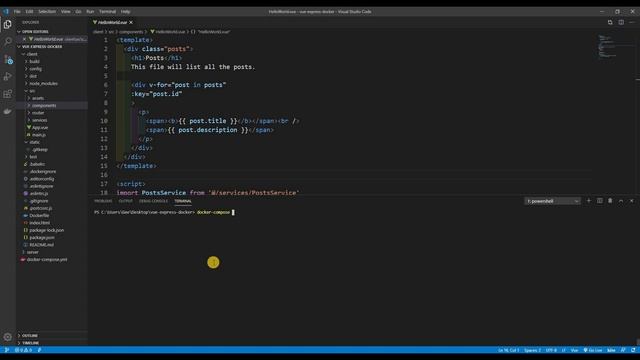The width and height of the screenshot is (640, 360).
Task: Switch to the Debug Console tab
Action: click(153, 201)
